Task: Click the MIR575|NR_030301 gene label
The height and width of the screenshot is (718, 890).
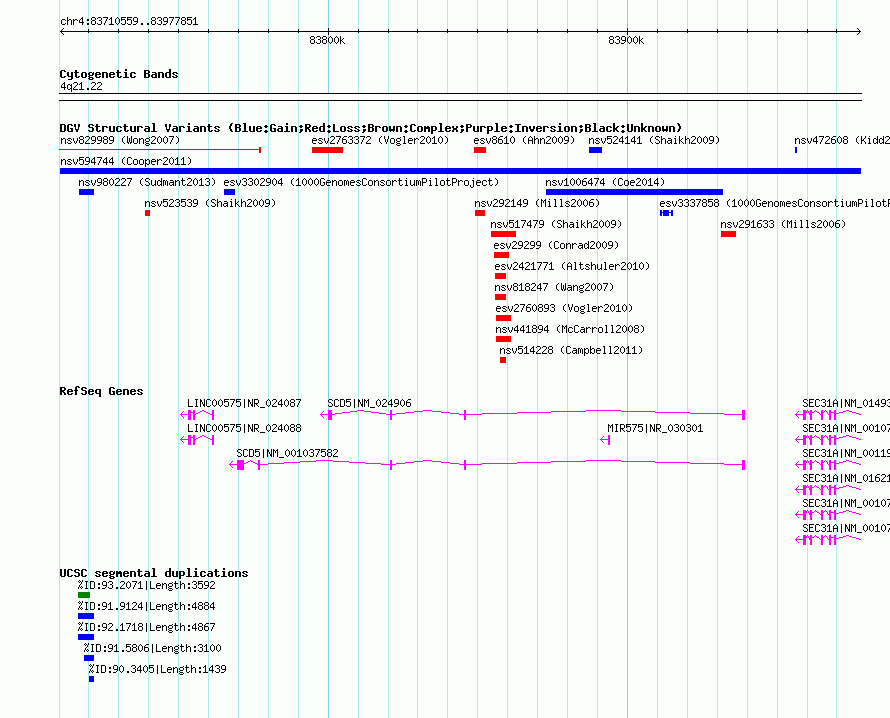Action: tap(655, 428)
